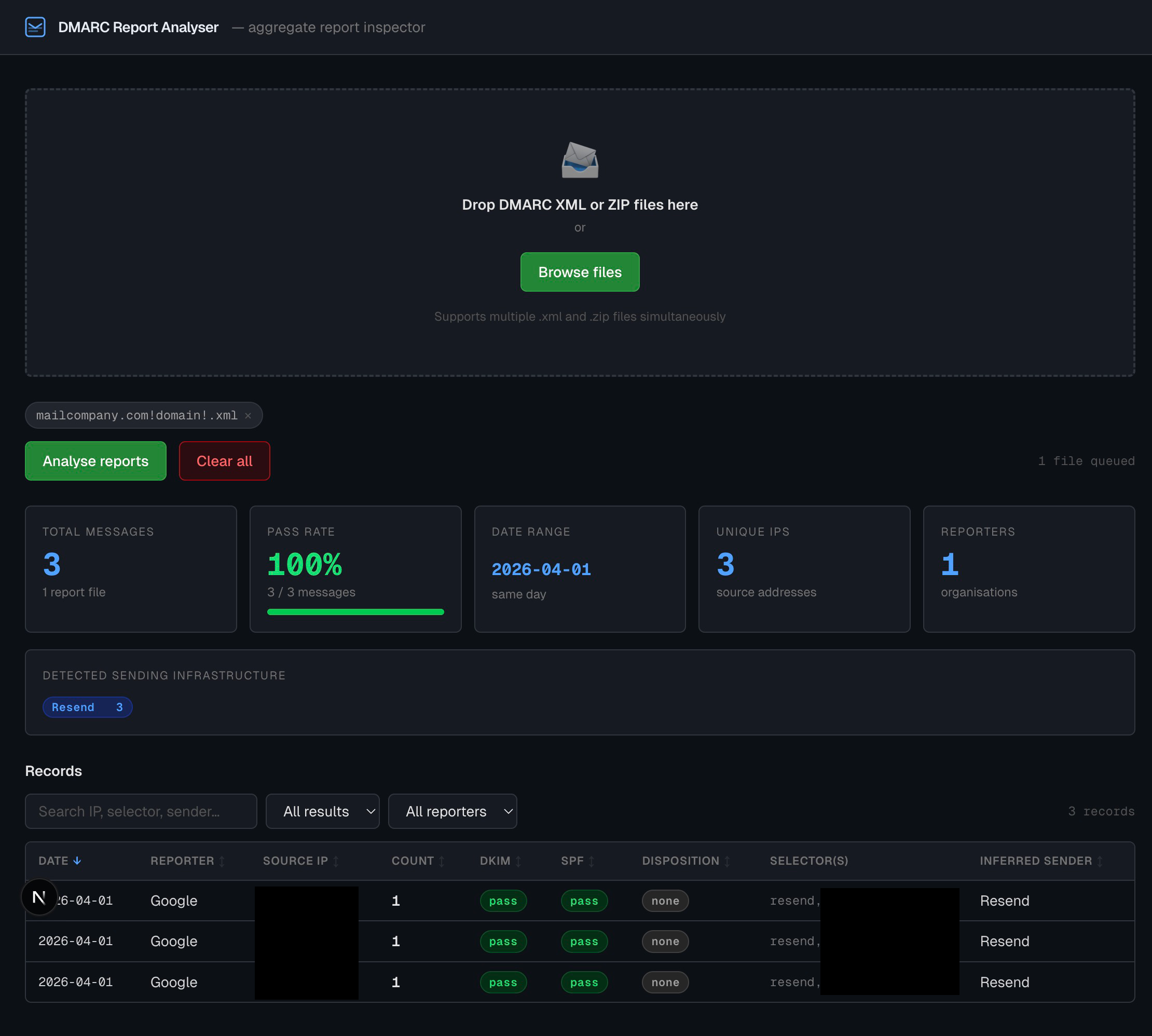Clear all queued files

224,460
